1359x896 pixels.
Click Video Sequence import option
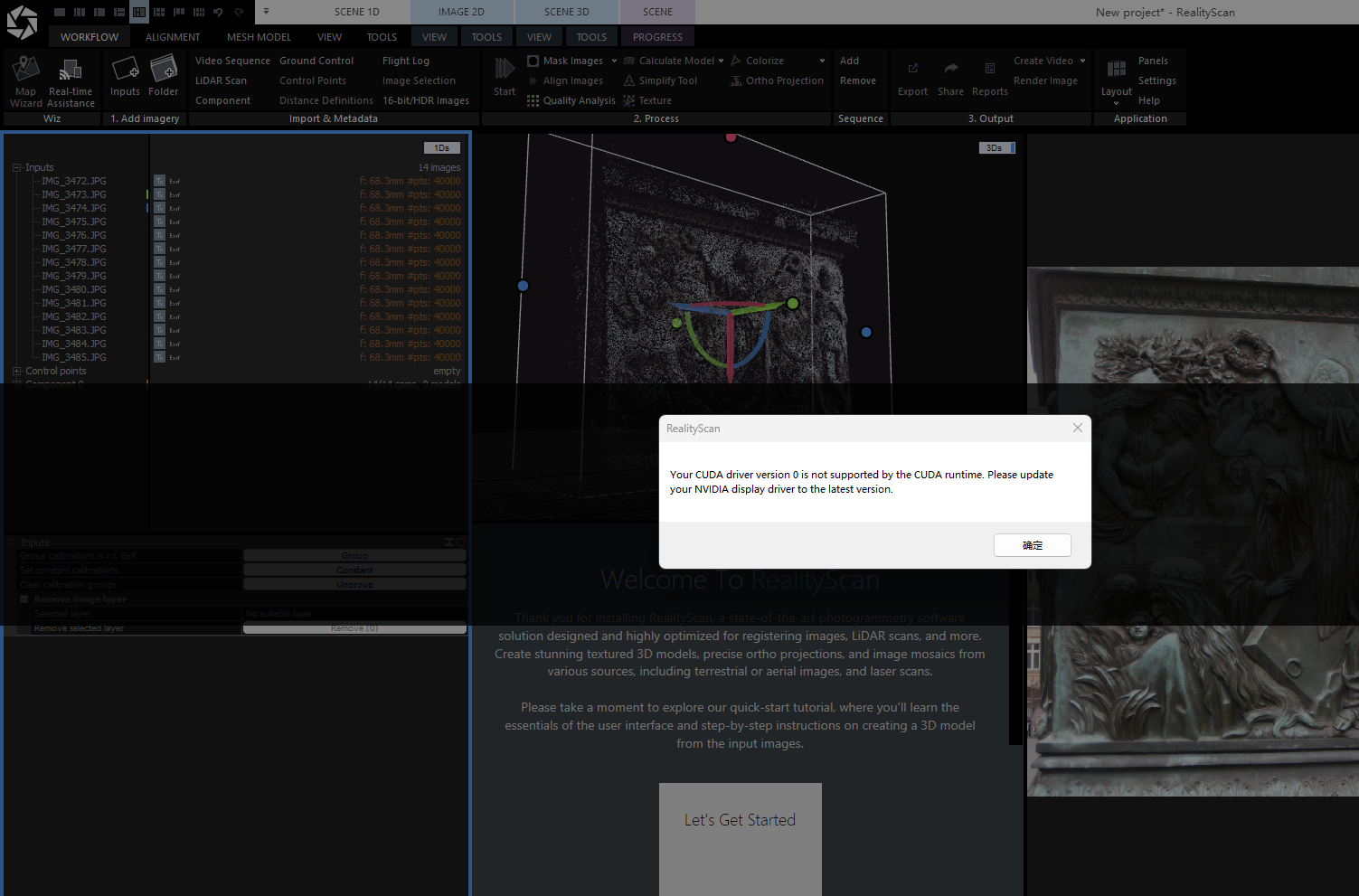point(232,61)
